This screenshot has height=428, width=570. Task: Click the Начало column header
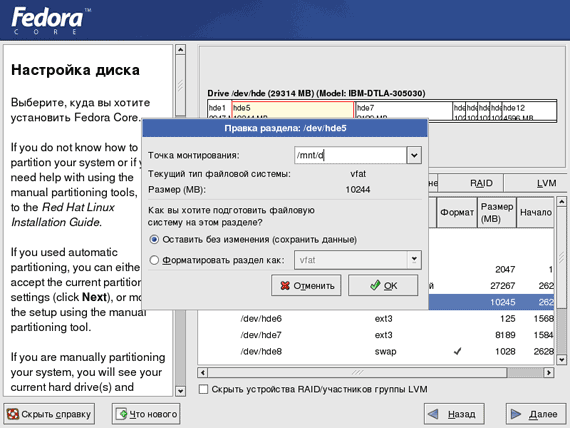535,212
